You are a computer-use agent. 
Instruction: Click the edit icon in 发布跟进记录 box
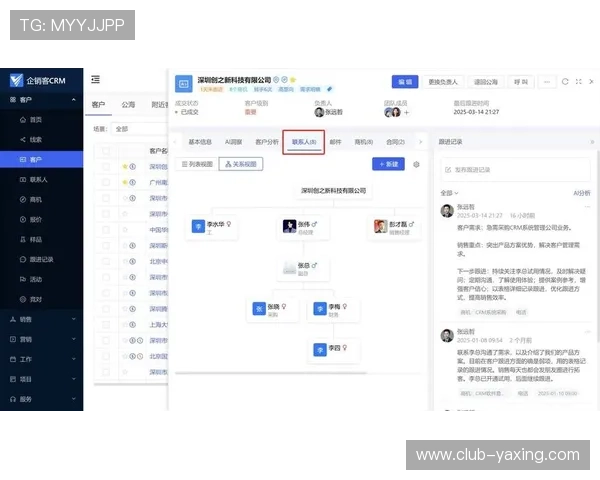tap(448, 170)
